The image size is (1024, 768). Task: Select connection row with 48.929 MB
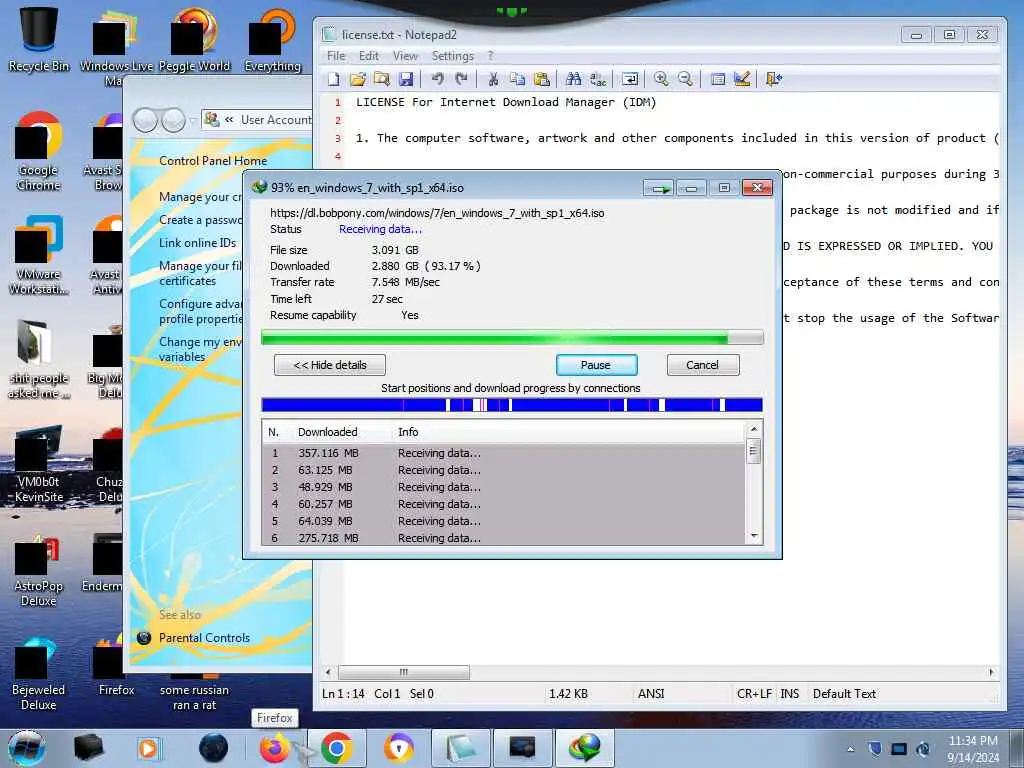504,487
